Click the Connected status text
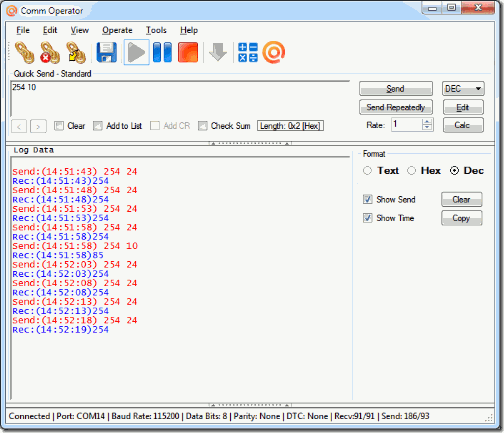The width and height of the screenshot is (504, 433). tap(29, 416)
